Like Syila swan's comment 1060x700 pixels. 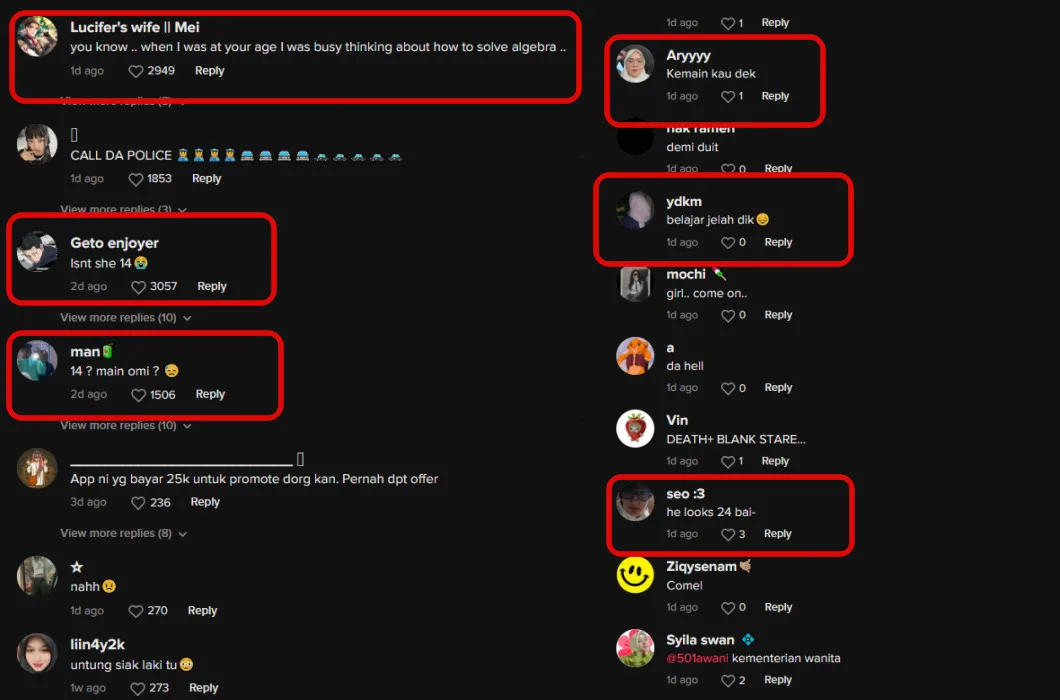728,680
